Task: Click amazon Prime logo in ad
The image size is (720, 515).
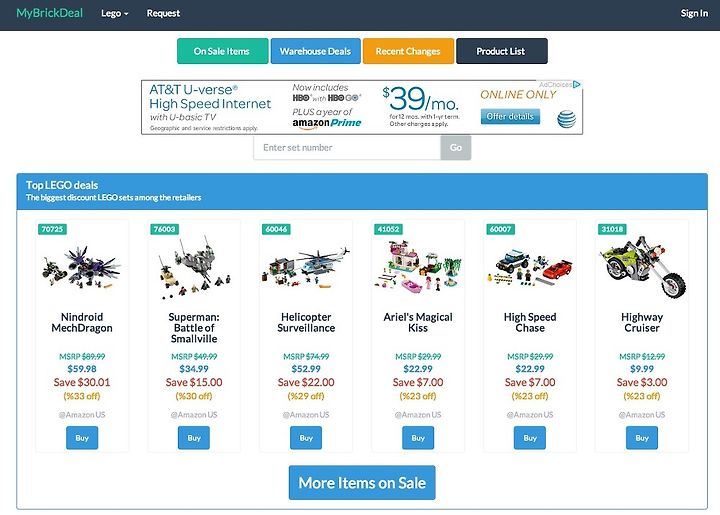Action: click(326, 123)
